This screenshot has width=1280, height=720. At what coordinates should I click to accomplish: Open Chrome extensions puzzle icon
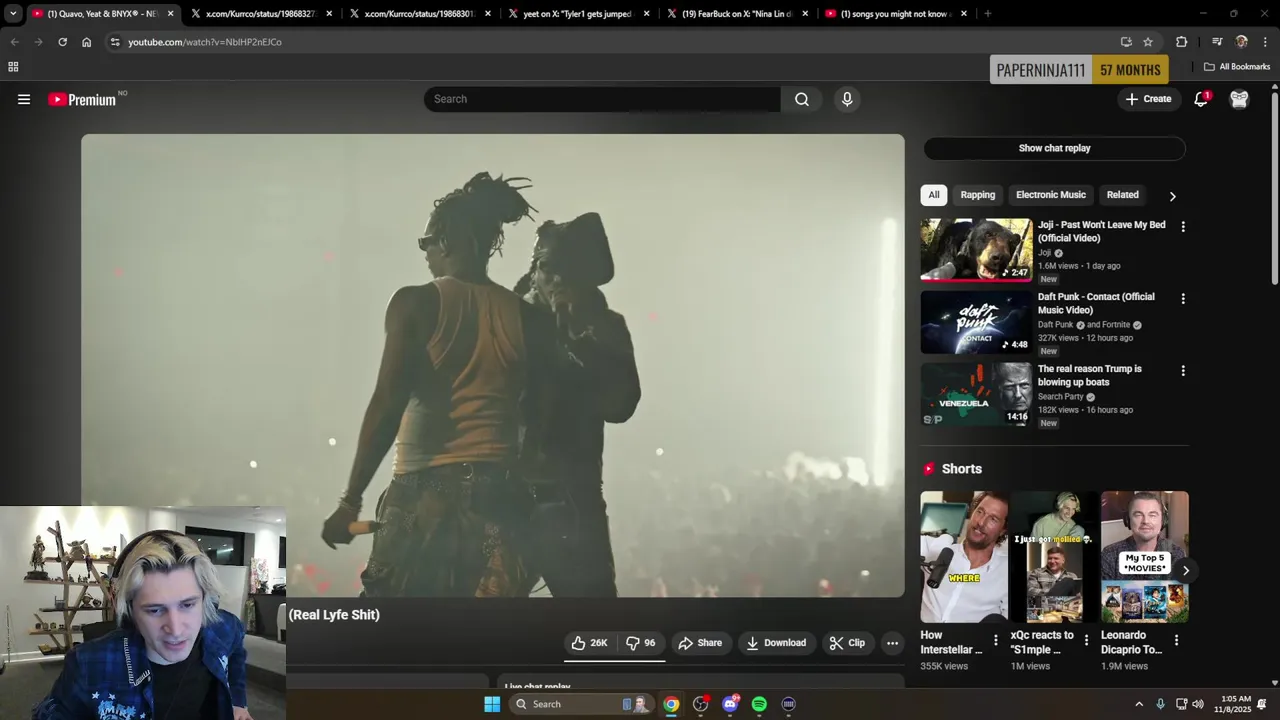[x=1182, y=42]
